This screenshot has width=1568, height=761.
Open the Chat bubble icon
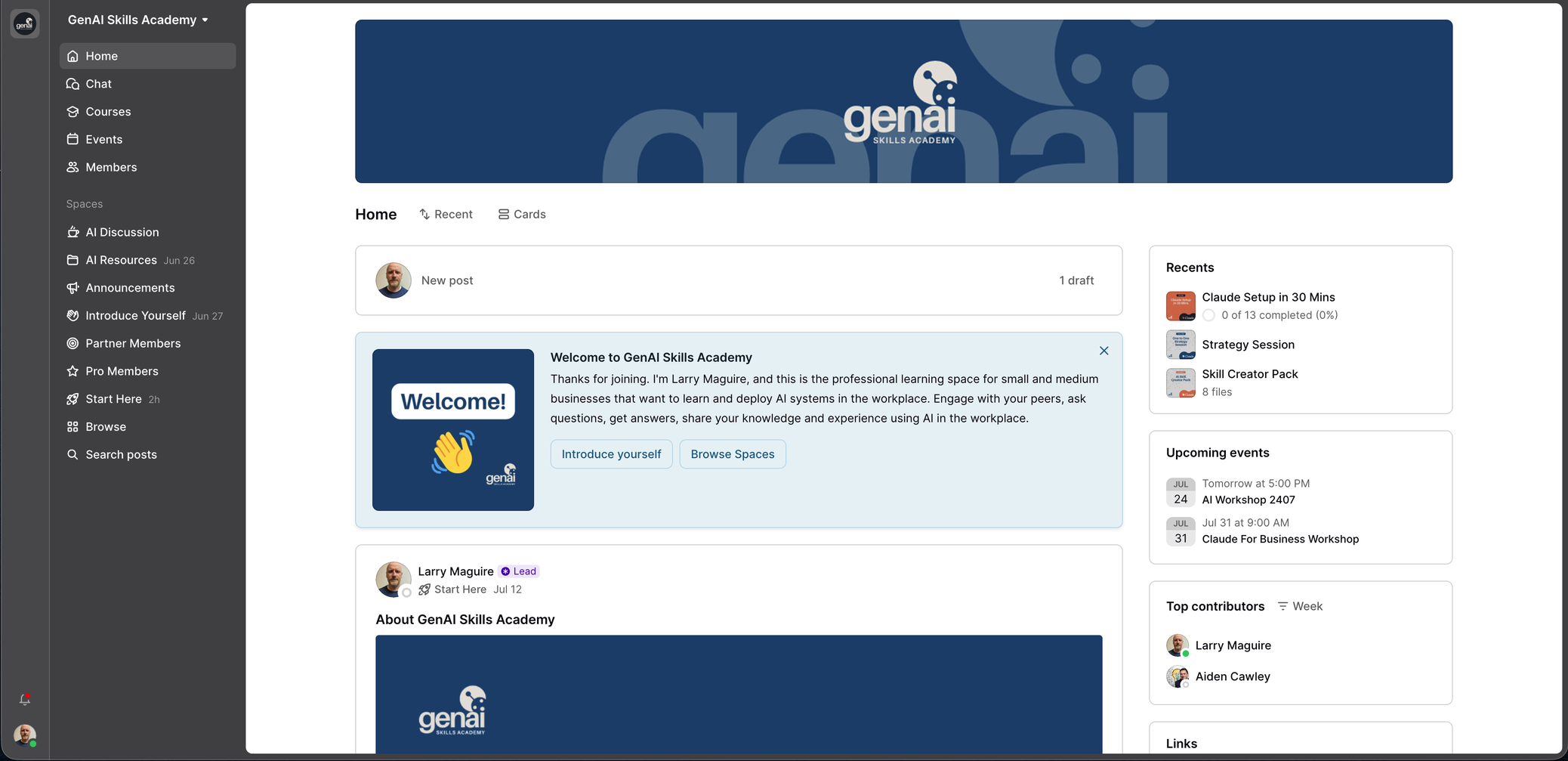click(73, 84)
